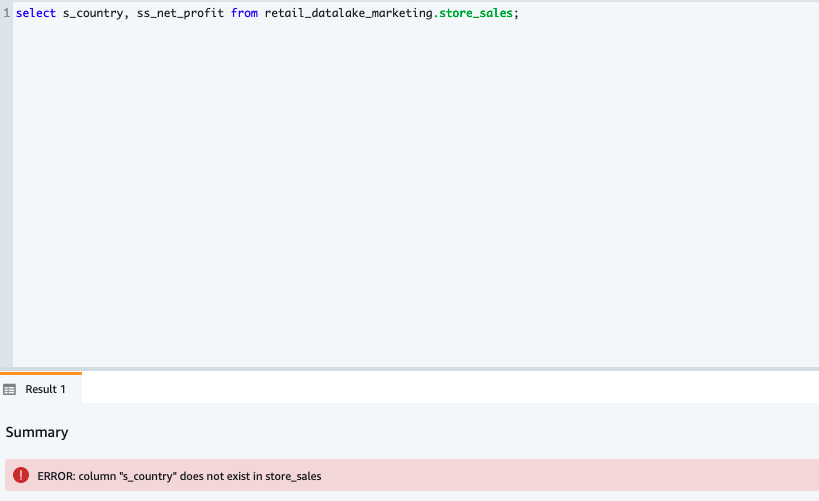Click the ERROR column does not exist message
819x501 pixels.
pos(179,476)
